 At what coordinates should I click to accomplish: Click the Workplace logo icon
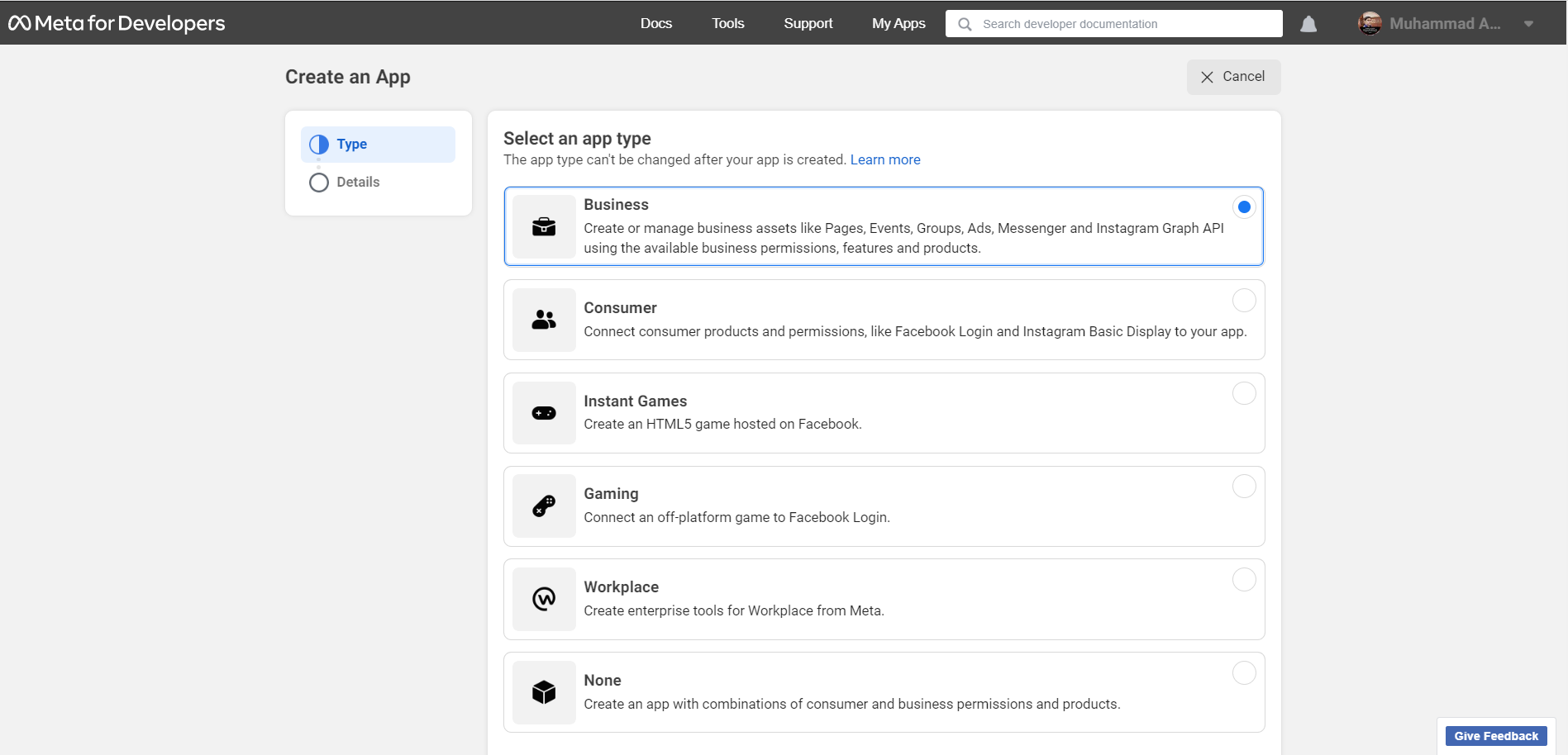[544, 599]
